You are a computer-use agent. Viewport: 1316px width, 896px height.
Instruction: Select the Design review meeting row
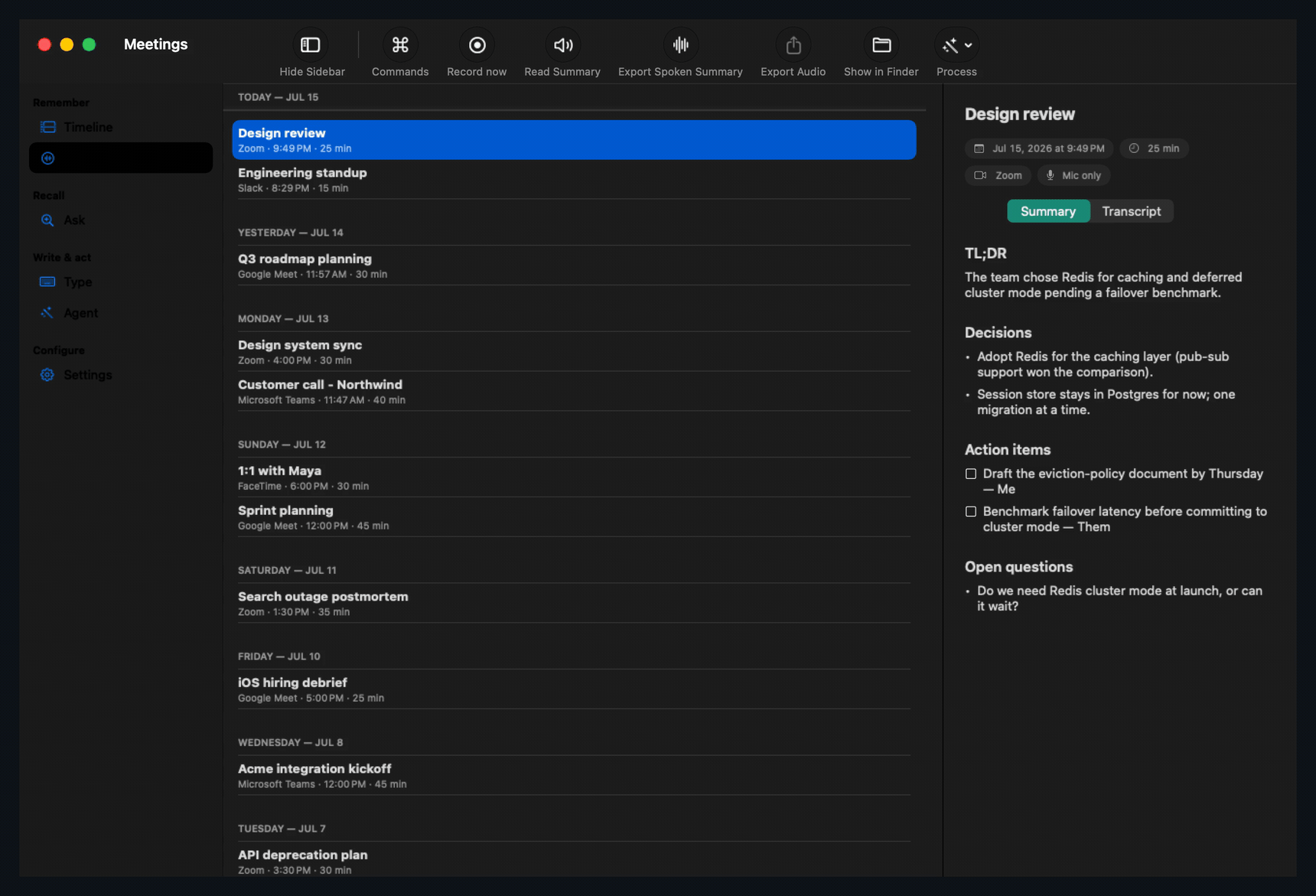point(574,140)
